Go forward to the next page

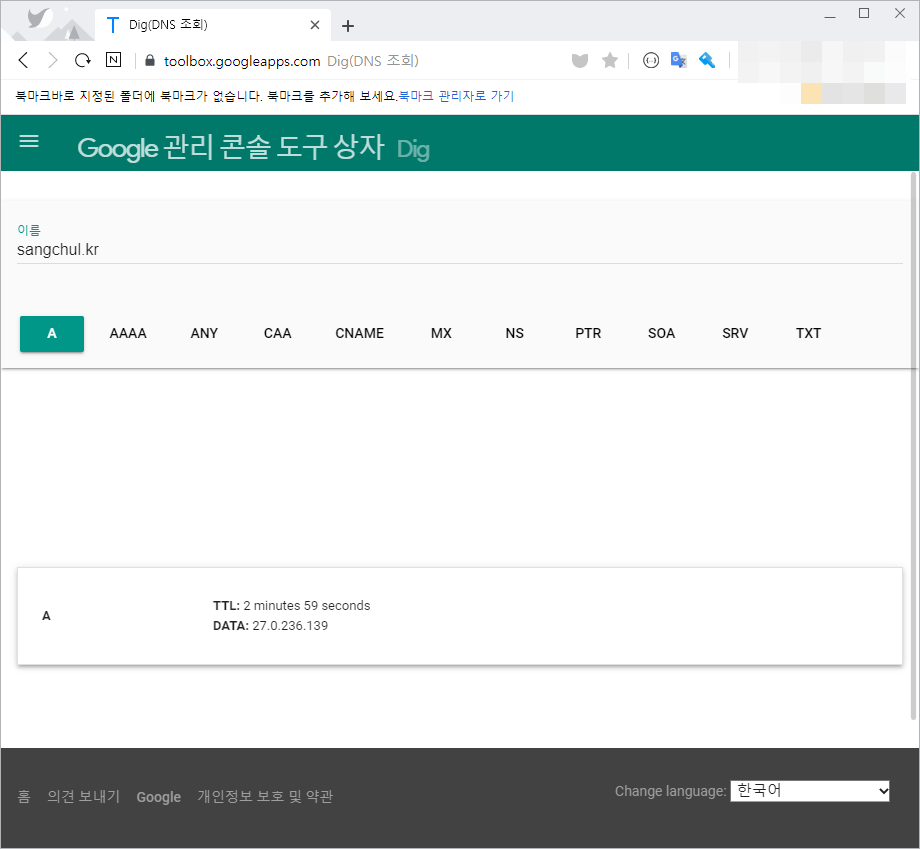53,60
